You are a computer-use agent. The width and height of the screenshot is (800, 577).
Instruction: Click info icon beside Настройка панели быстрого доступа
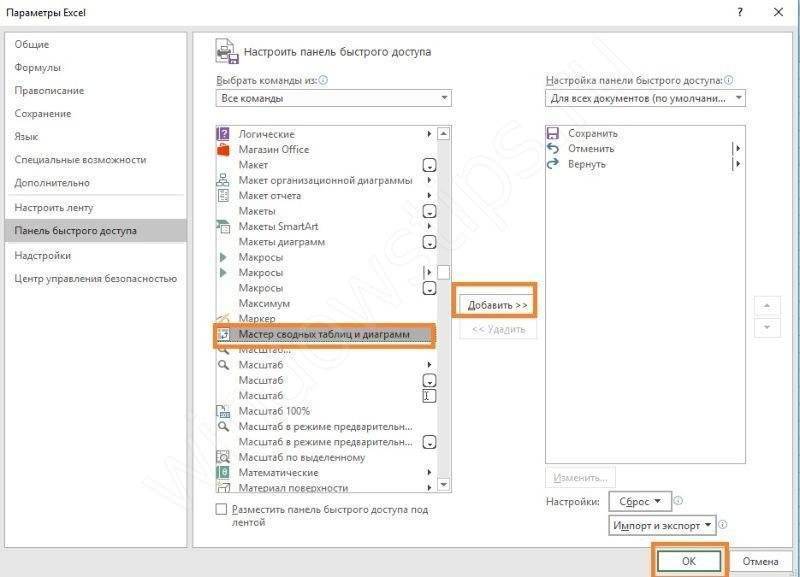[x=729, y=80]
